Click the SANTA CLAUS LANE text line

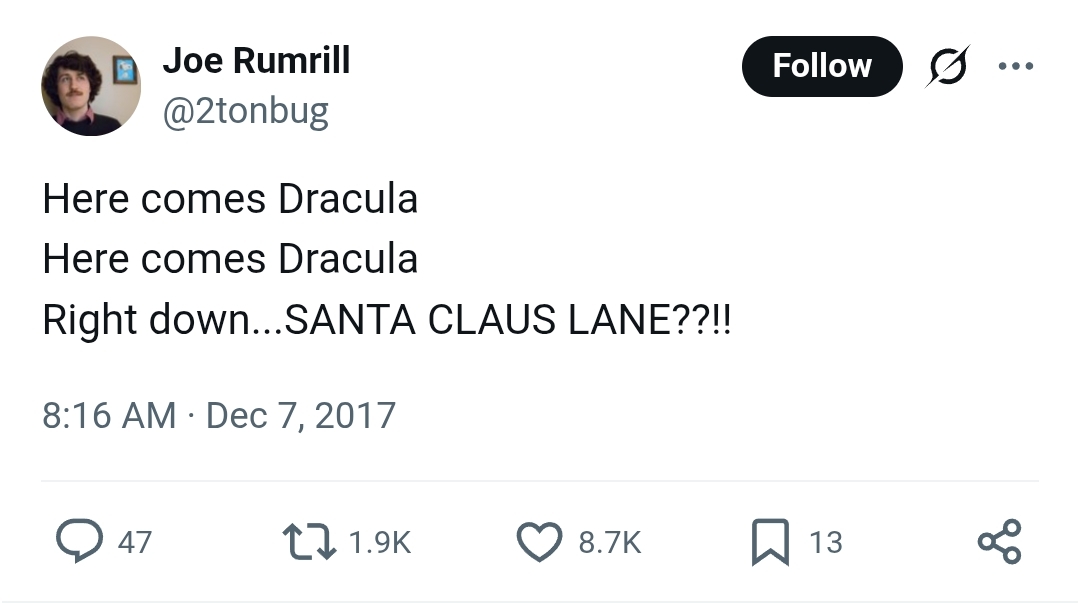tap(386, 320)
